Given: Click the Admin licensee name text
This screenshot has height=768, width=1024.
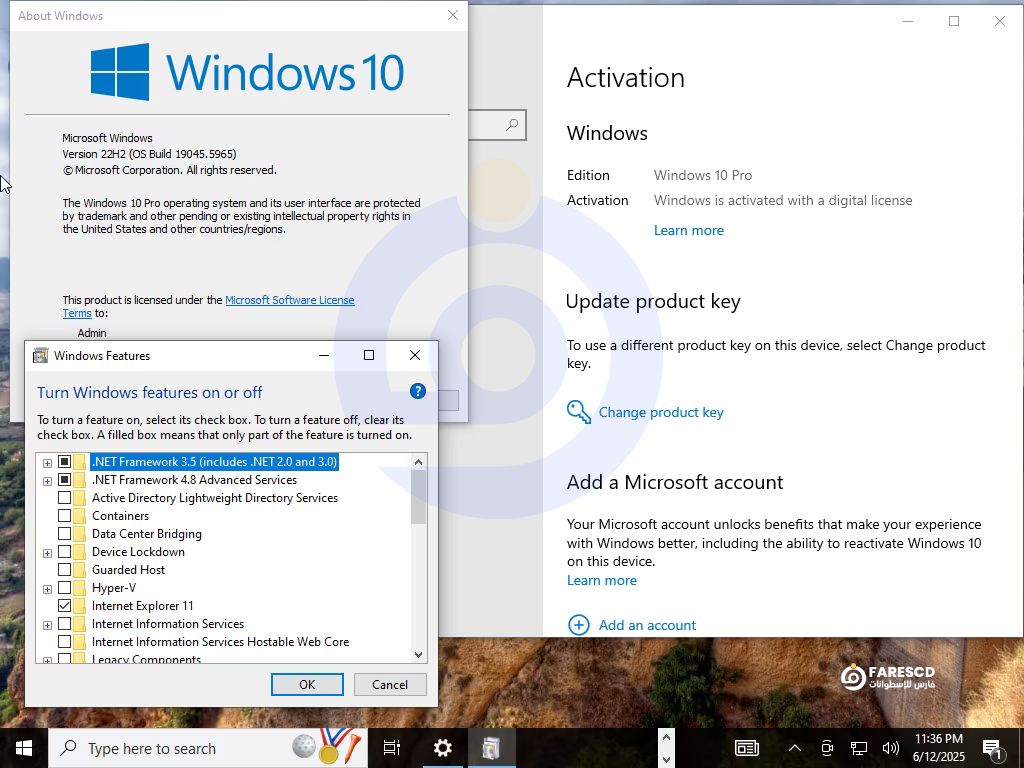Looking at the screenshot, I should point(91,332).
